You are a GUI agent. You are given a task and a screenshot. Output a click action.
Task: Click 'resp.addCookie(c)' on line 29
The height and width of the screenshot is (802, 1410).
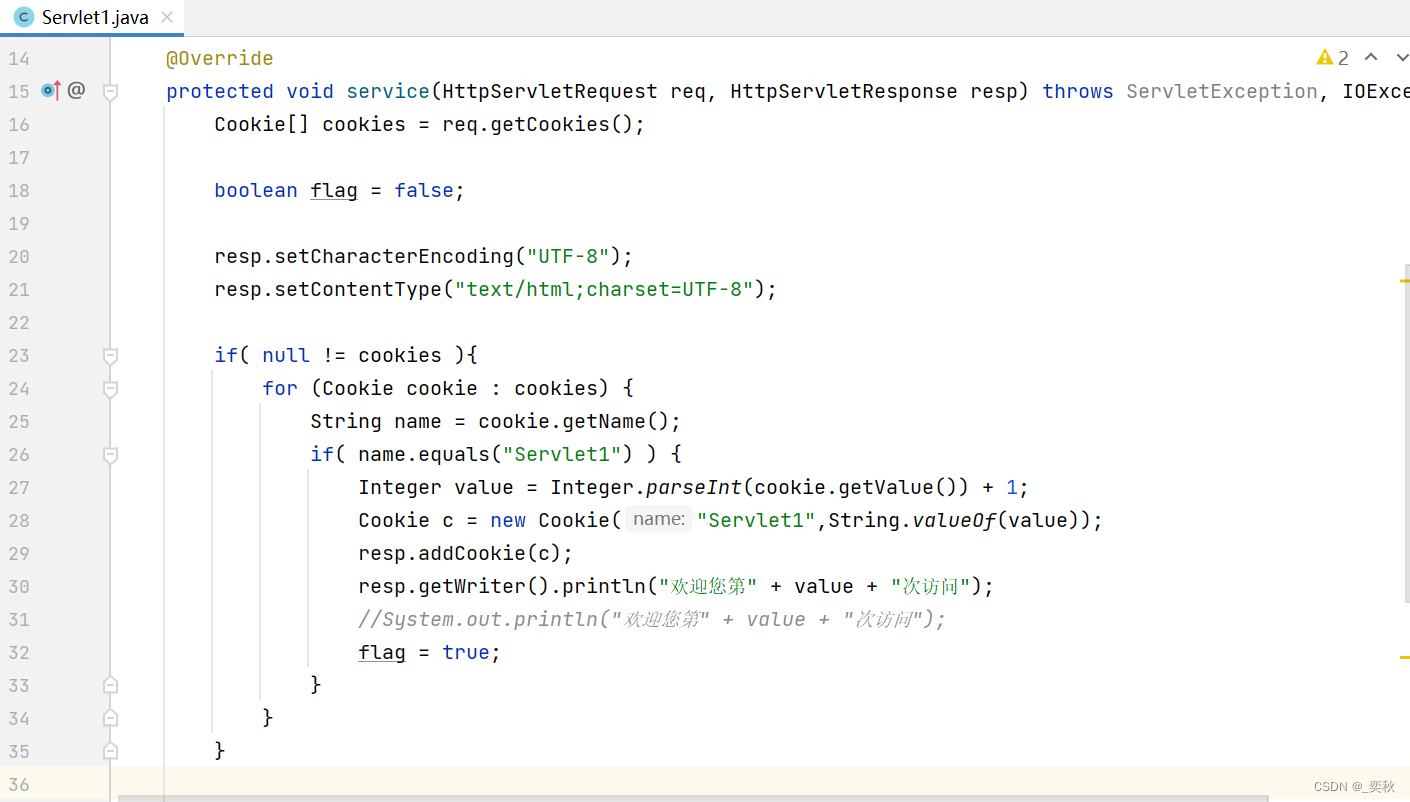point(460,553)
